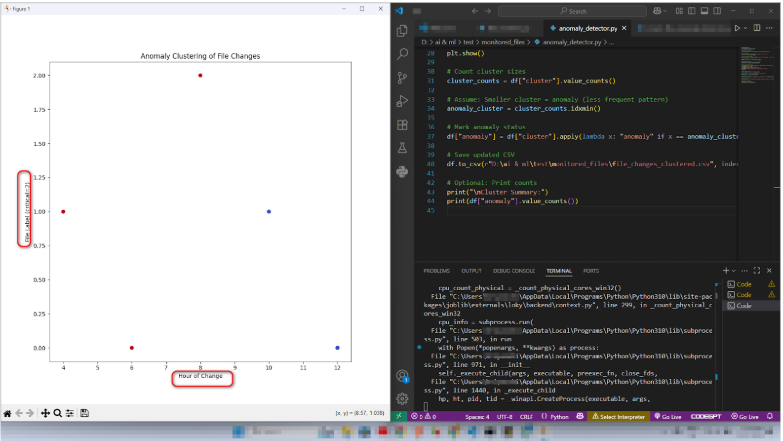
Task: Close the anomaly_detector.py tab
Action: coord(624,28)
